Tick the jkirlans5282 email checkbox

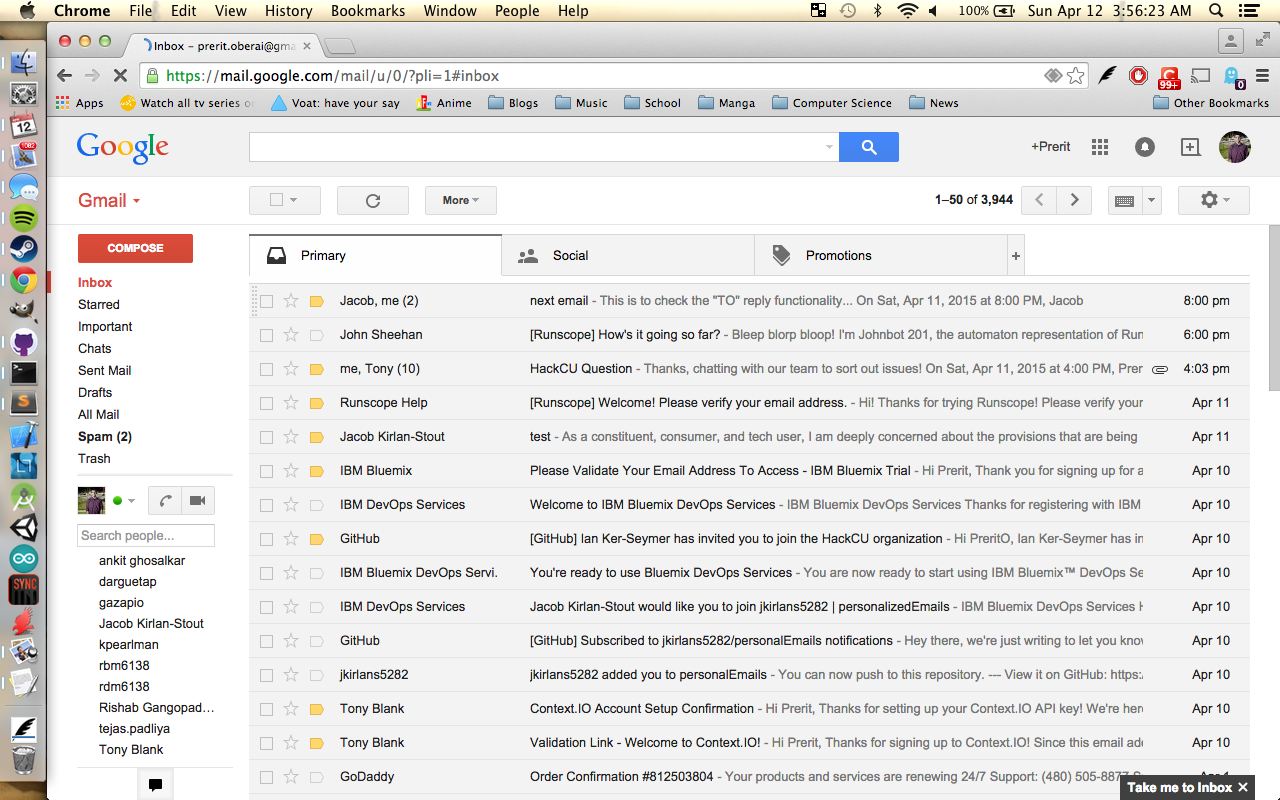click(x=266, y=675)
